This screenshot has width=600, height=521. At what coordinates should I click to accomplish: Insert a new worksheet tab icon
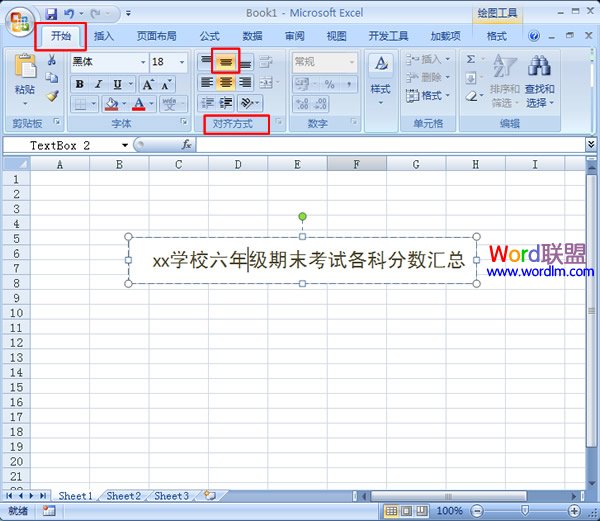pyautogui.click(x=210, y=496)
